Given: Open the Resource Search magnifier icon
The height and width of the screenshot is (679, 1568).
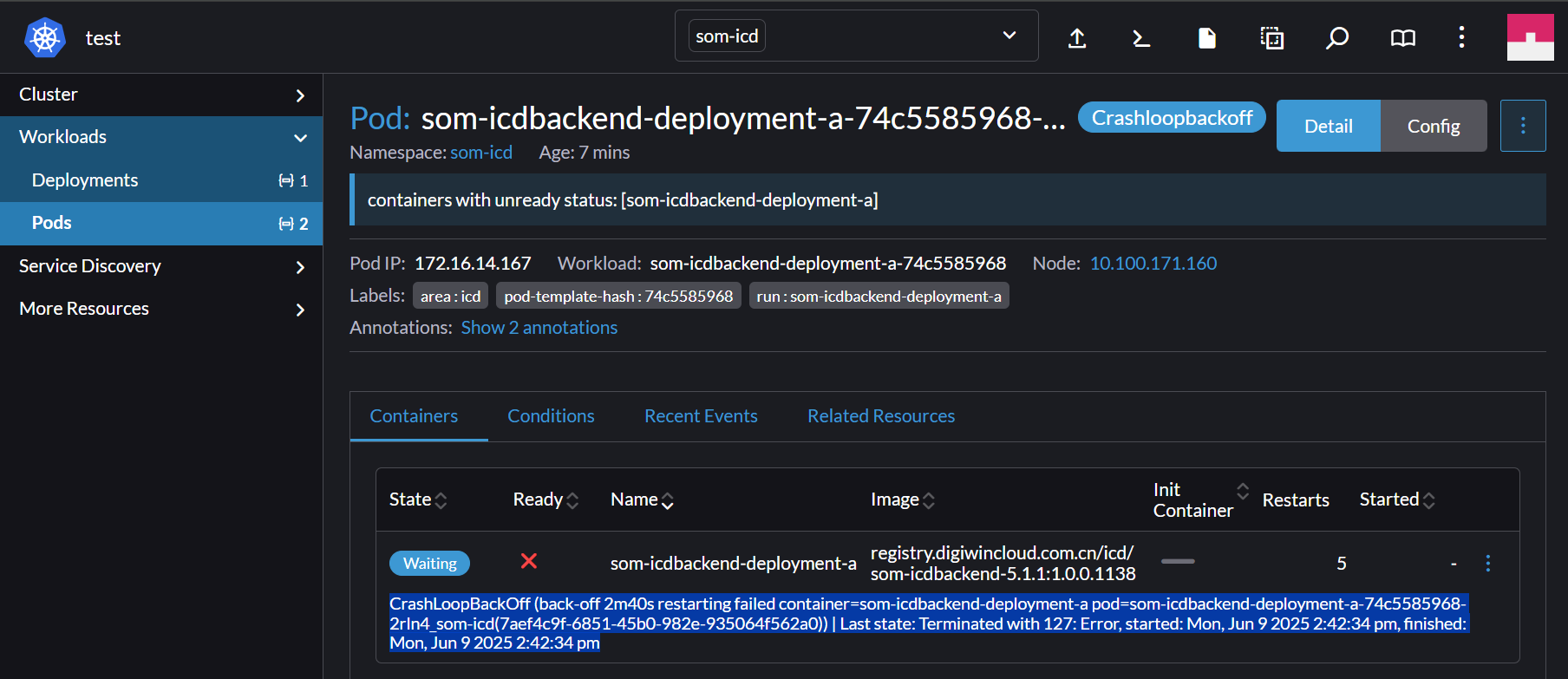Looking at the screenshot, I should [1337, 38].
